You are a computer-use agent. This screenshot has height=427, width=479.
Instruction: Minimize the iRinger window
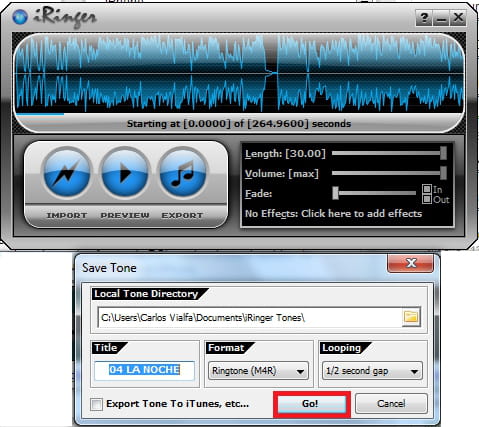pos(441,17)
